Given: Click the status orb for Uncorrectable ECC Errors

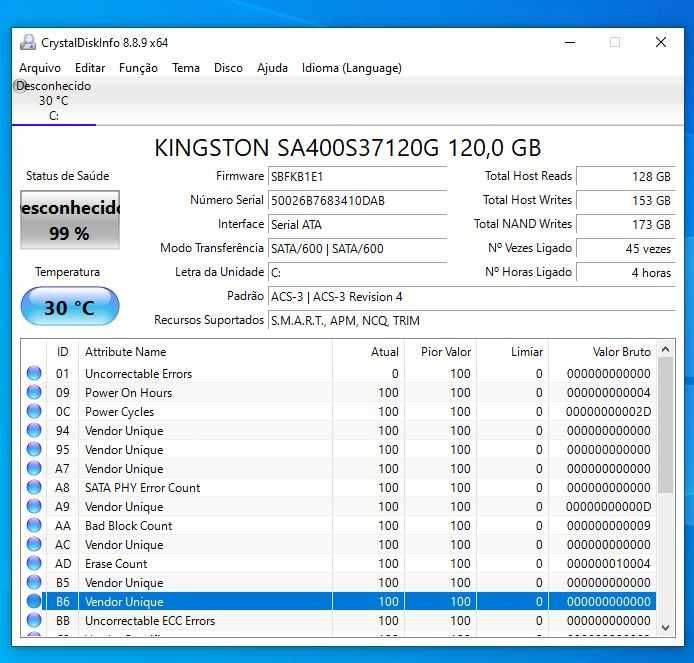Looking at the screenshot, I should (x=34, y=621).
